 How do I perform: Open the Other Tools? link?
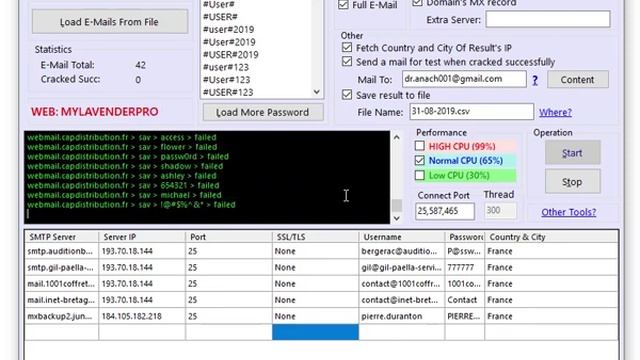coord(568,212)
